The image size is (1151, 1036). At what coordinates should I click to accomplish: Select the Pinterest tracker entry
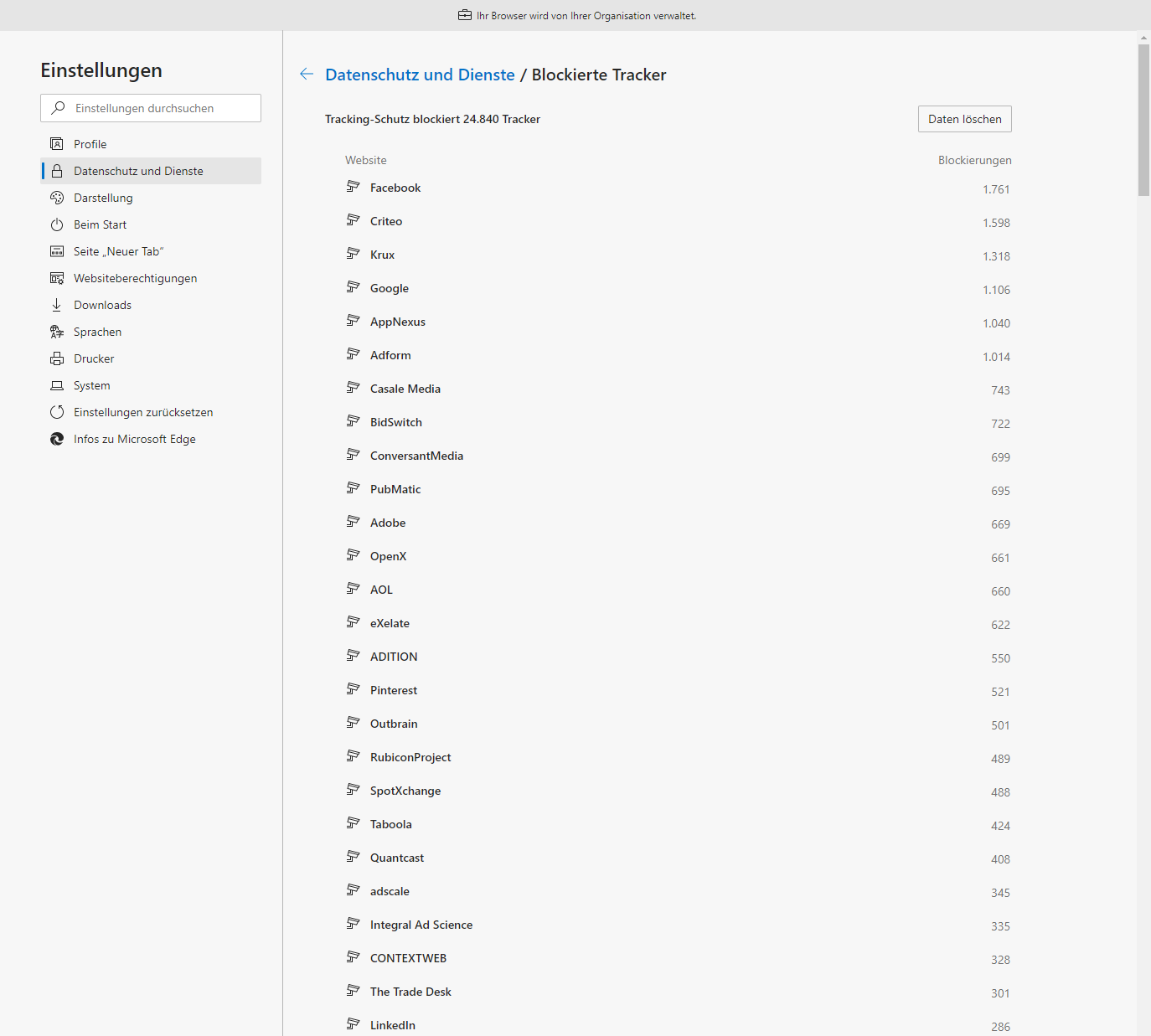[394, 690]
